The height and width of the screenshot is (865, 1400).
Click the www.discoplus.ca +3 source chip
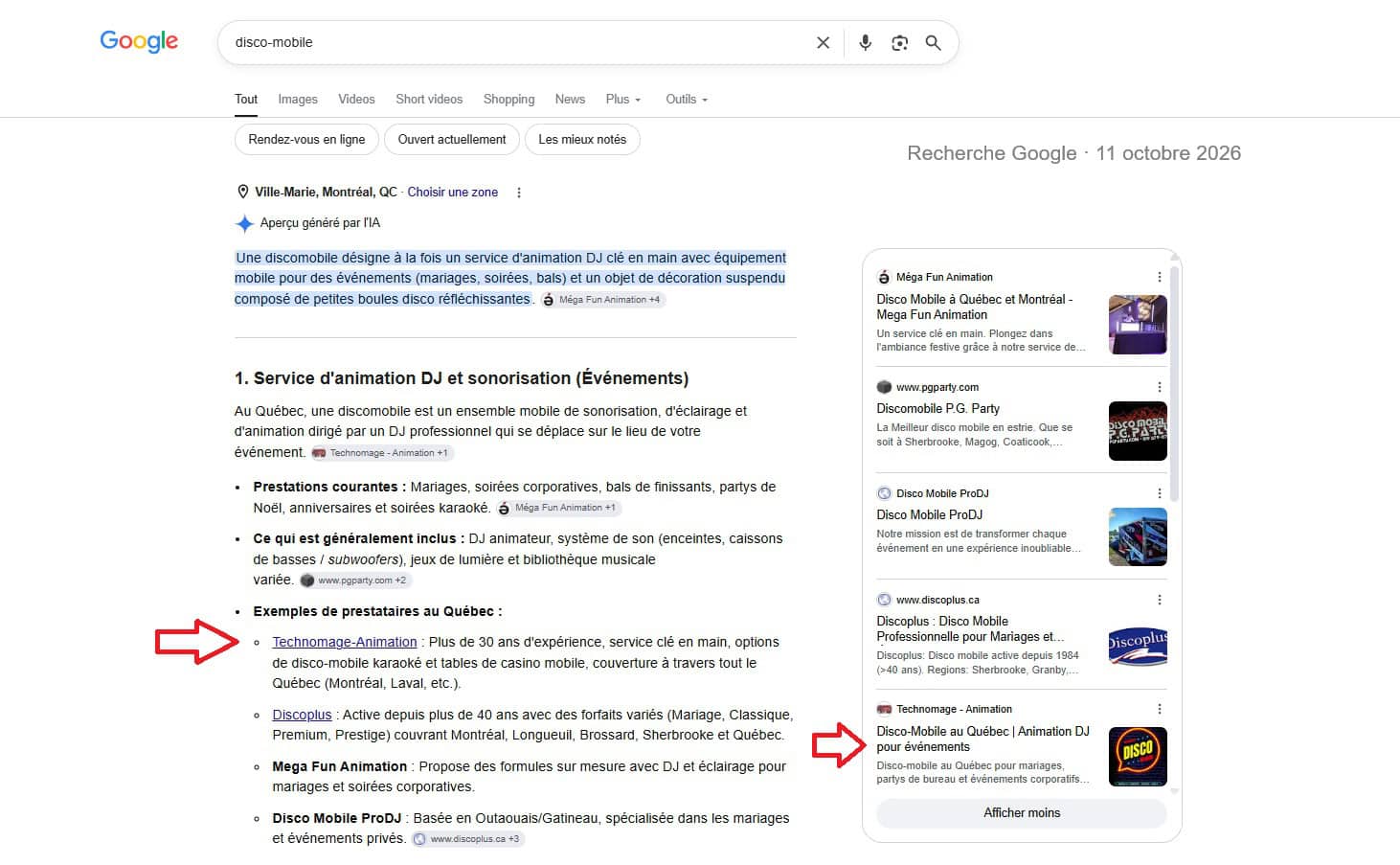tap(468, 839)
